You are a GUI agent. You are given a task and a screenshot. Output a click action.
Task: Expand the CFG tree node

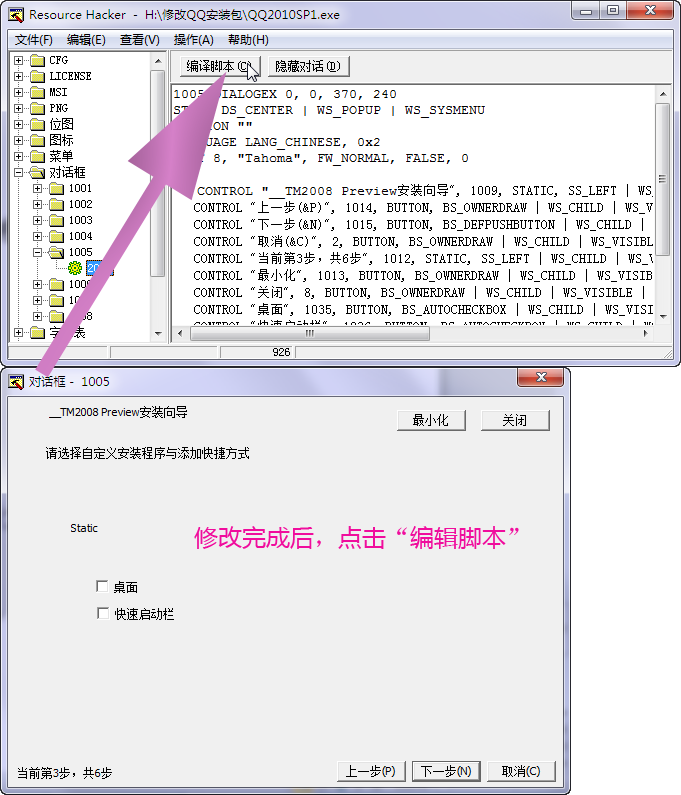(18, 60)
